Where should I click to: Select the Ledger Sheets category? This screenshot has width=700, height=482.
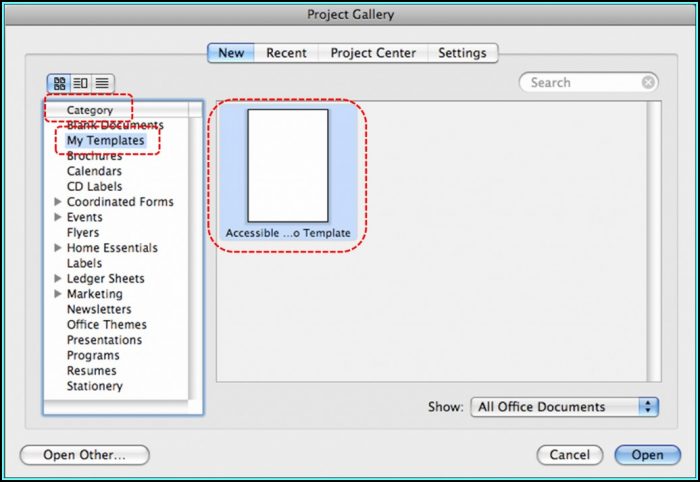click(106, 278)
